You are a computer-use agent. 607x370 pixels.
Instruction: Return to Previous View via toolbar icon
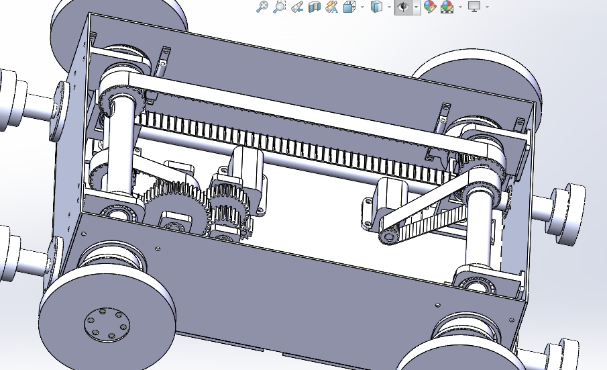click(x=297, y=7)
